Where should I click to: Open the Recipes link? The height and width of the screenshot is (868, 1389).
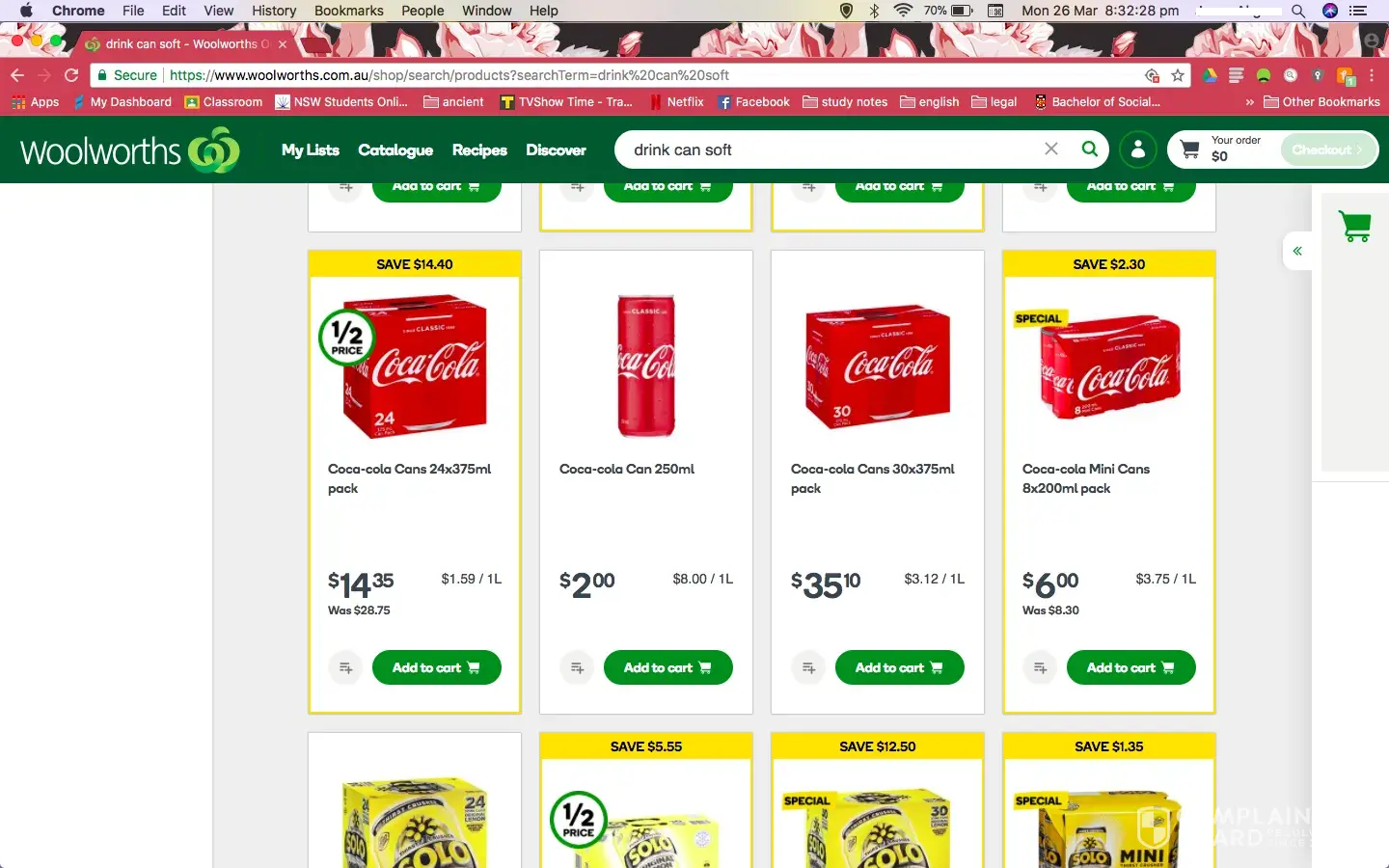479,150
